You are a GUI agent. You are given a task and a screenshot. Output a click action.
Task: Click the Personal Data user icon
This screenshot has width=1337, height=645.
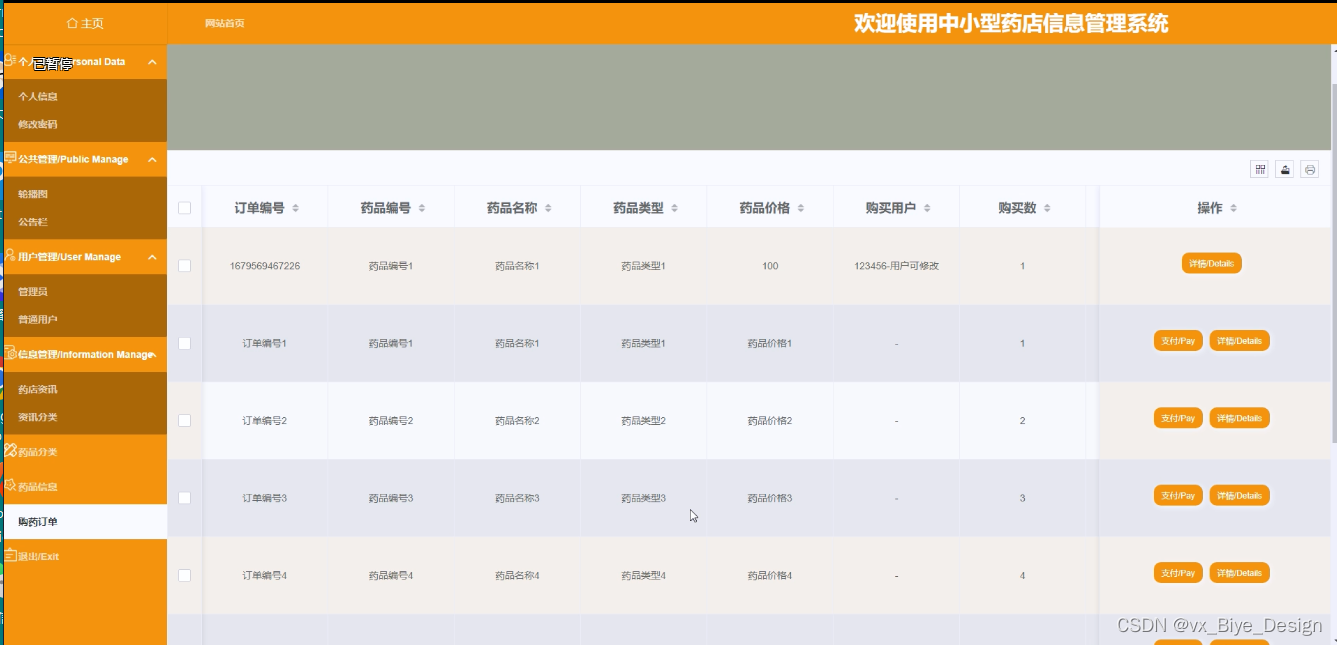coord(10,61)
